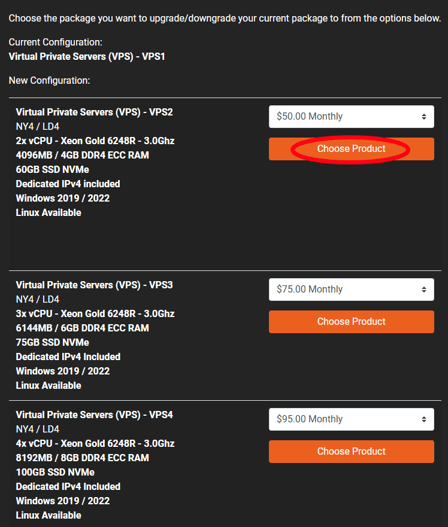Click the VPS3 package title
The image size is (448, 527).
click(x=94, y=285)
